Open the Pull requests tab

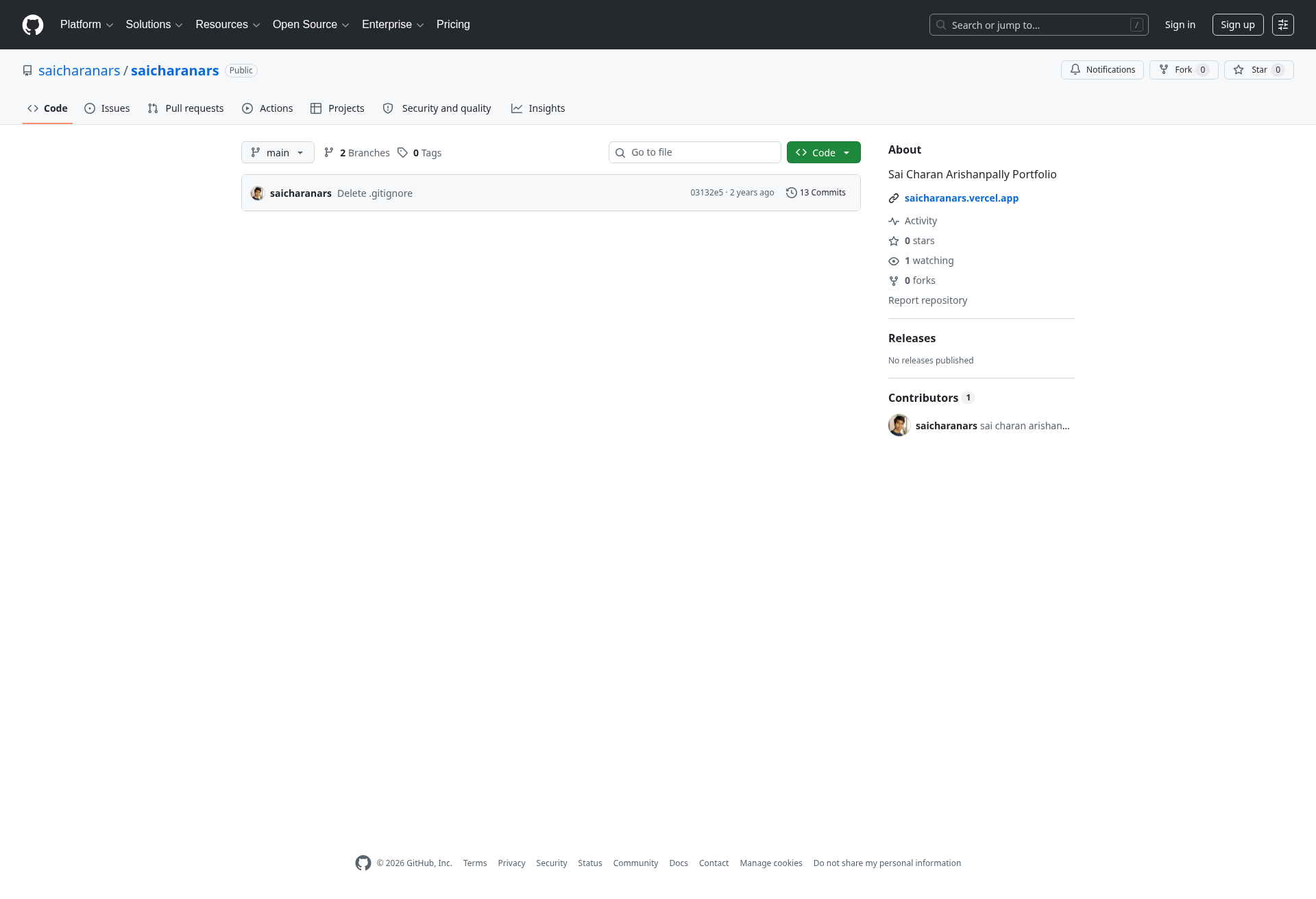coord(186,108)
